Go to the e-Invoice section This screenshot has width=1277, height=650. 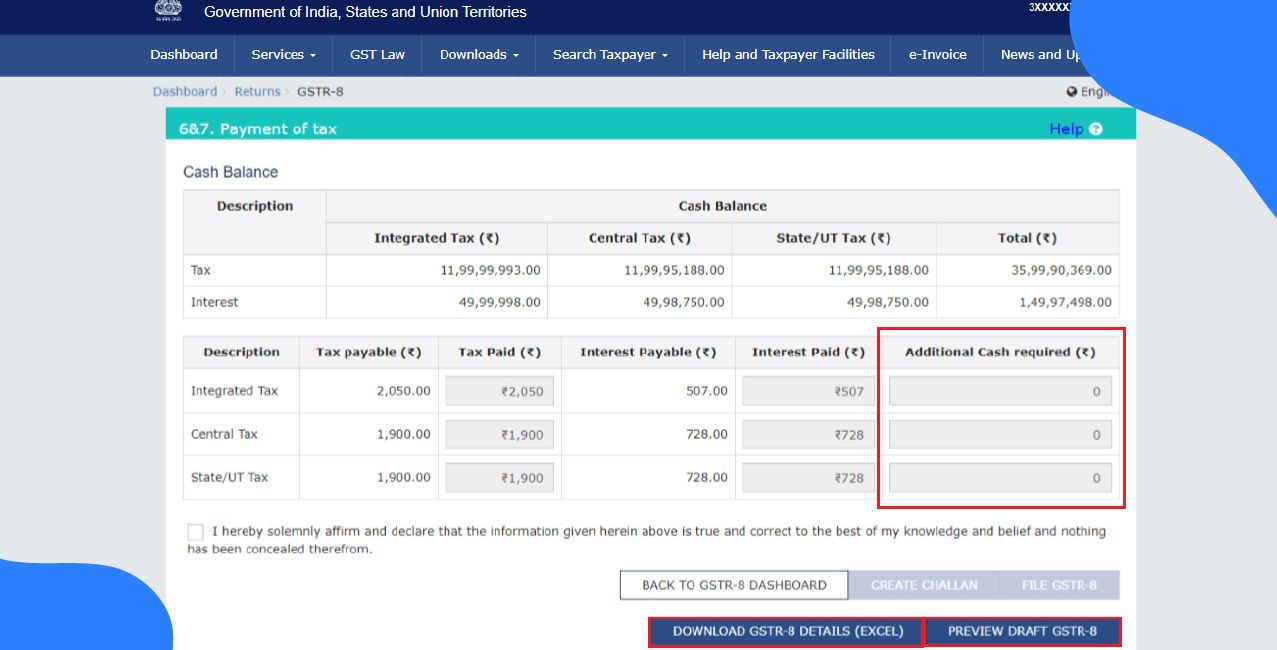pyautogui.click(x=937, y=55)
